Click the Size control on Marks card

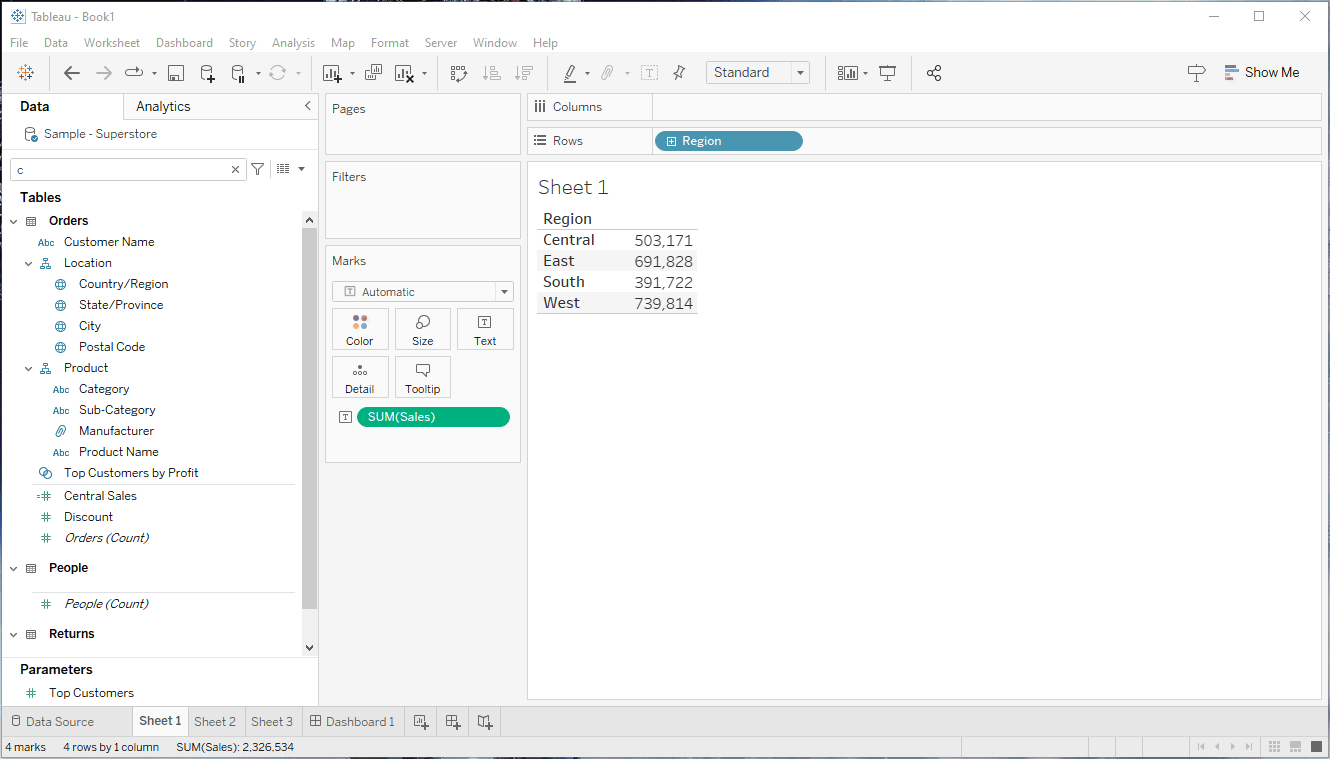[x=422, y=329]
